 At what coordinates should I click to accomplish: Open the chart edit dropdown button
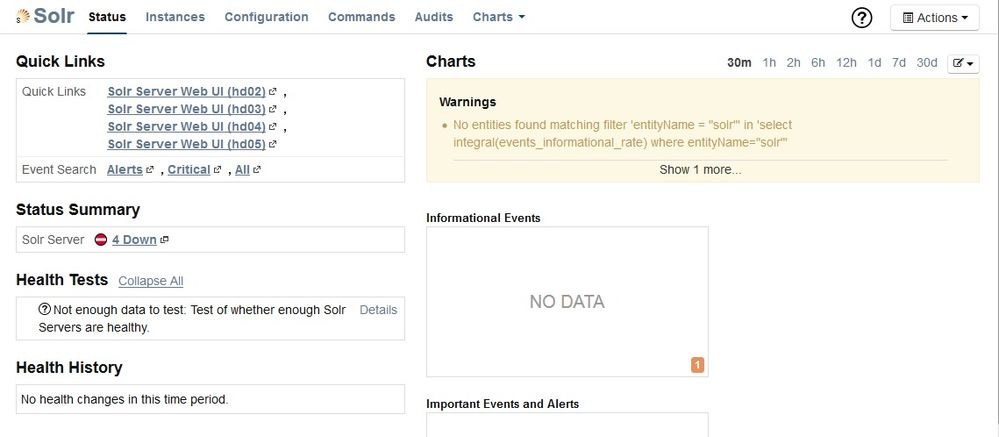(x=963, y=63)
